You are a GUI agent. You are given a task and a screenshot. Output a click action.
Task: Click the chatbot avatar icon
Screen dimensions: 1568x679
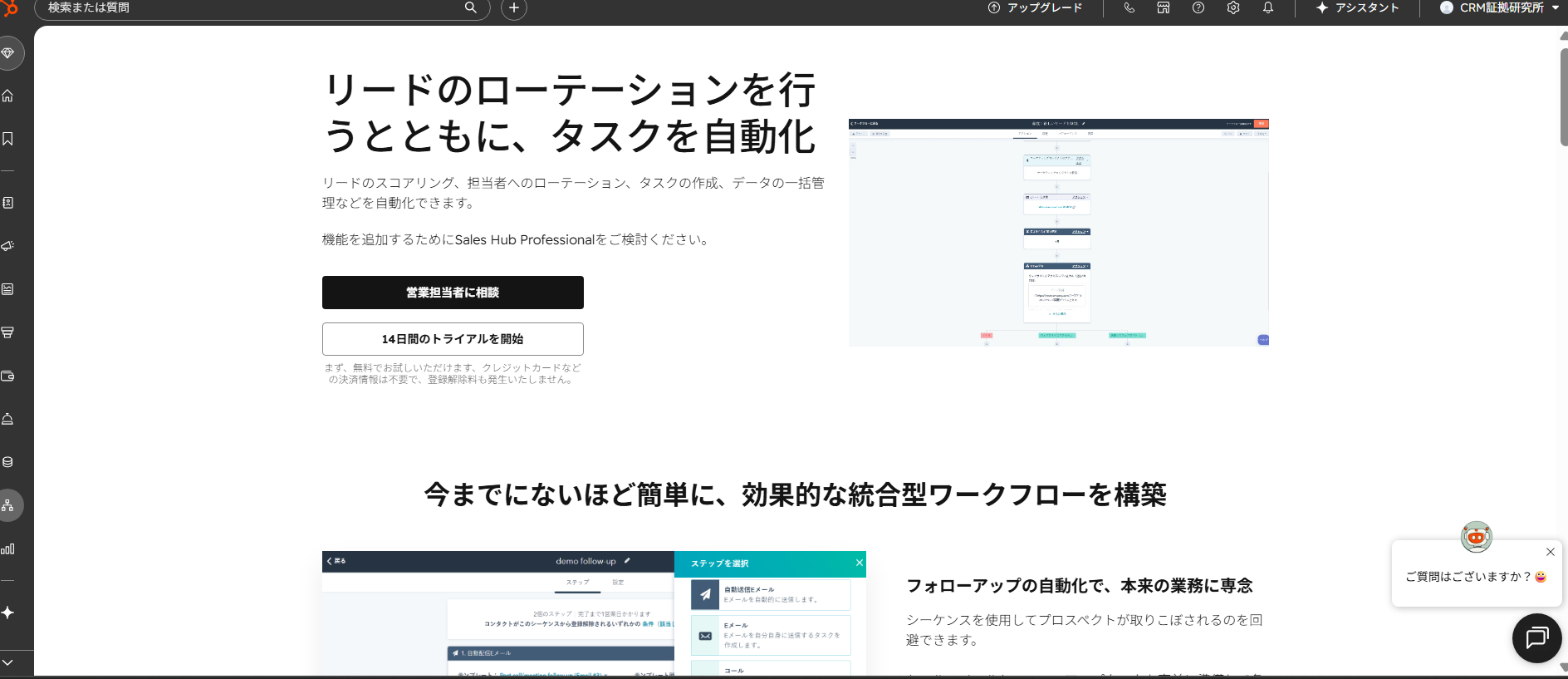coord(1477,537)
